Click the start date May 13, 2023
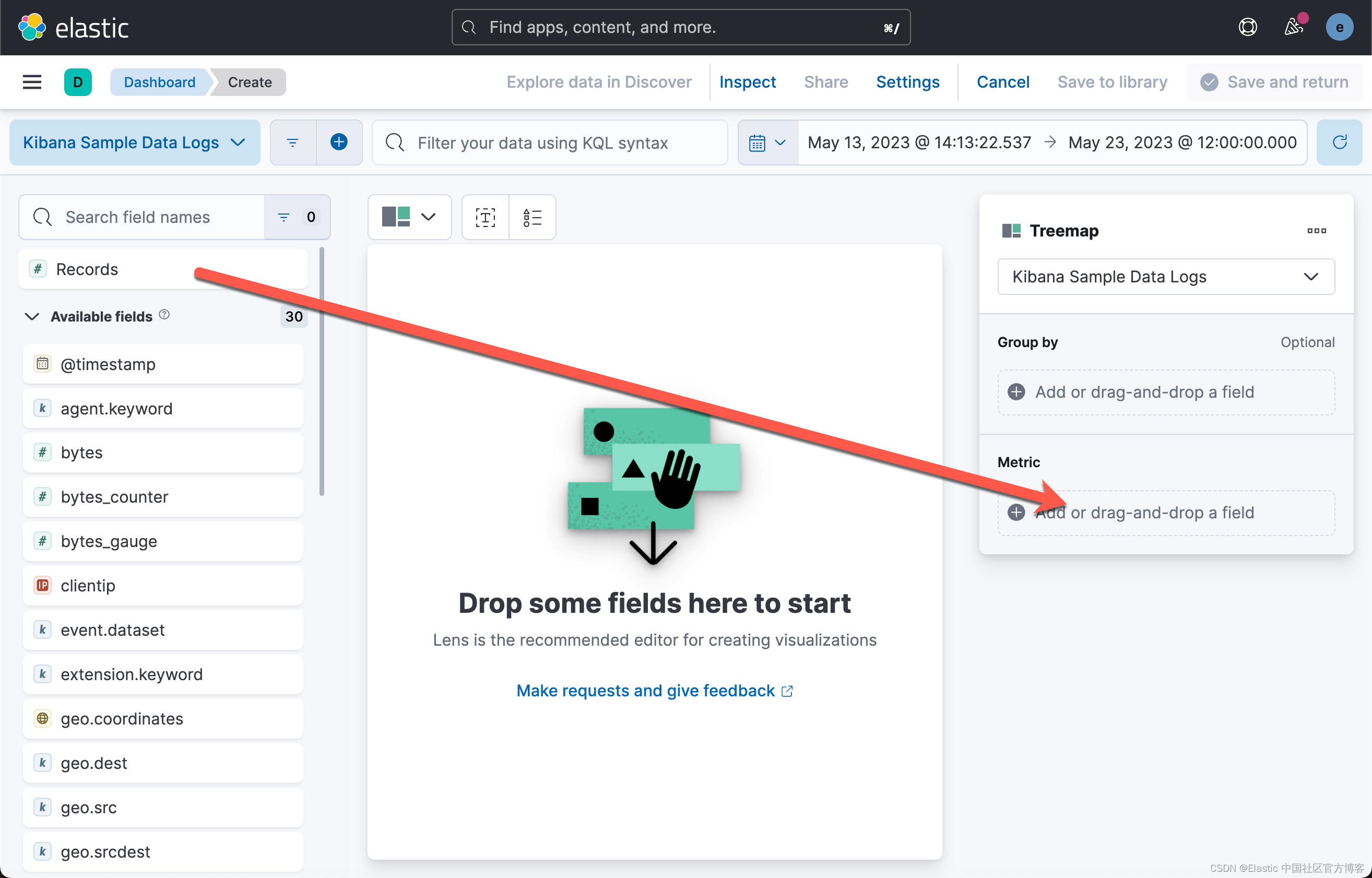This screenshot has width=1372, height=878. pyautogui.click(x=919, y=143)
